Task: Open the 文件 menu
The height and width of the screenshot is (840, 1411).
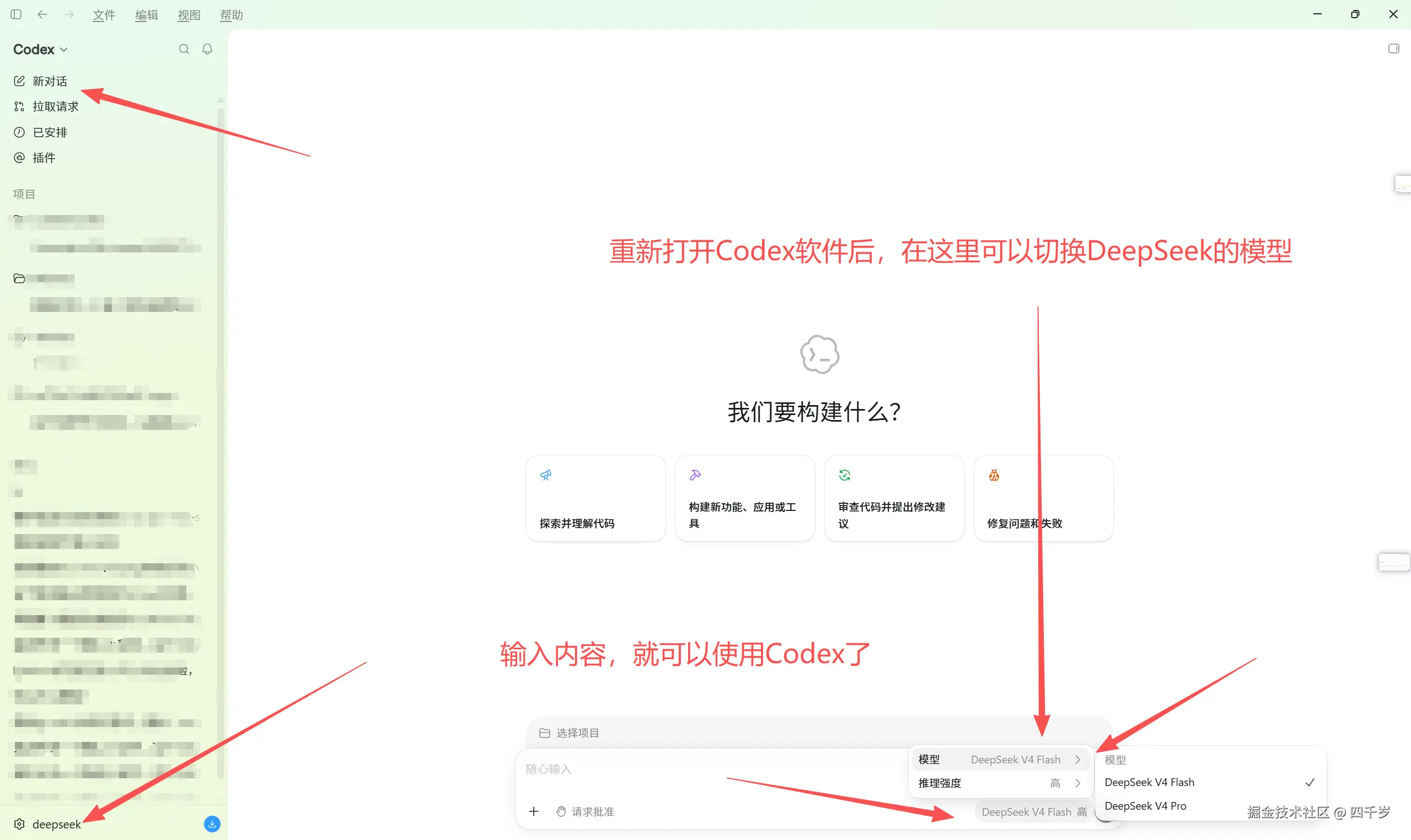Action: point(104,15)
